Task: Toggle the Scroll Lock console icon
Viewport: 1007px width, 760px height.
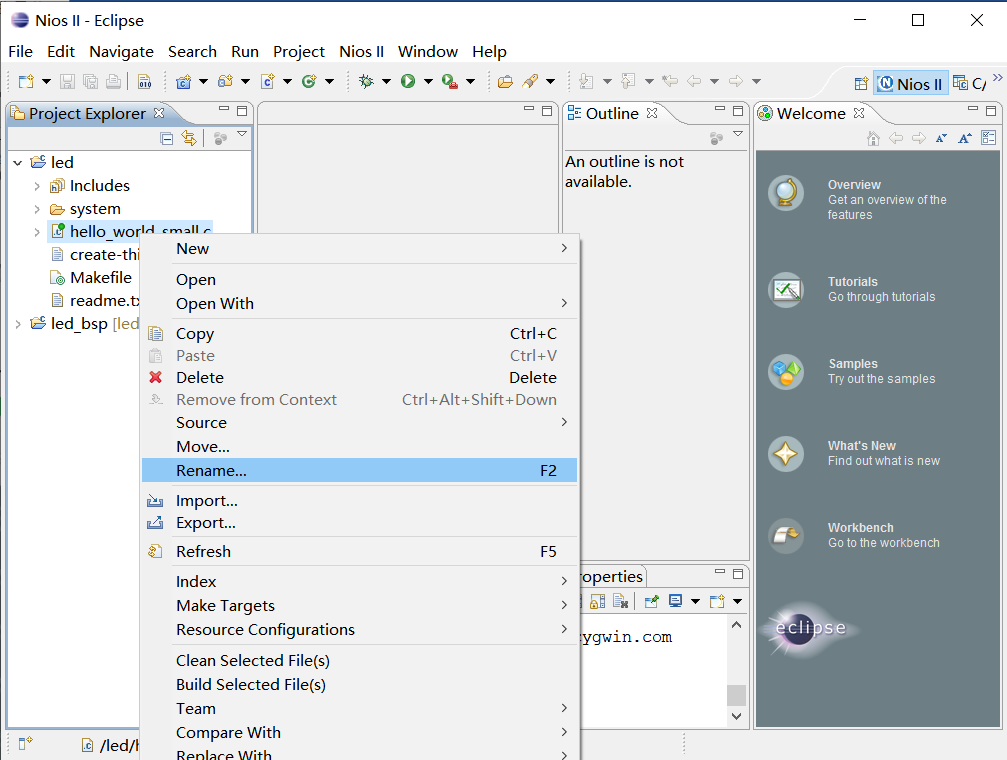Action: point(597,601)
